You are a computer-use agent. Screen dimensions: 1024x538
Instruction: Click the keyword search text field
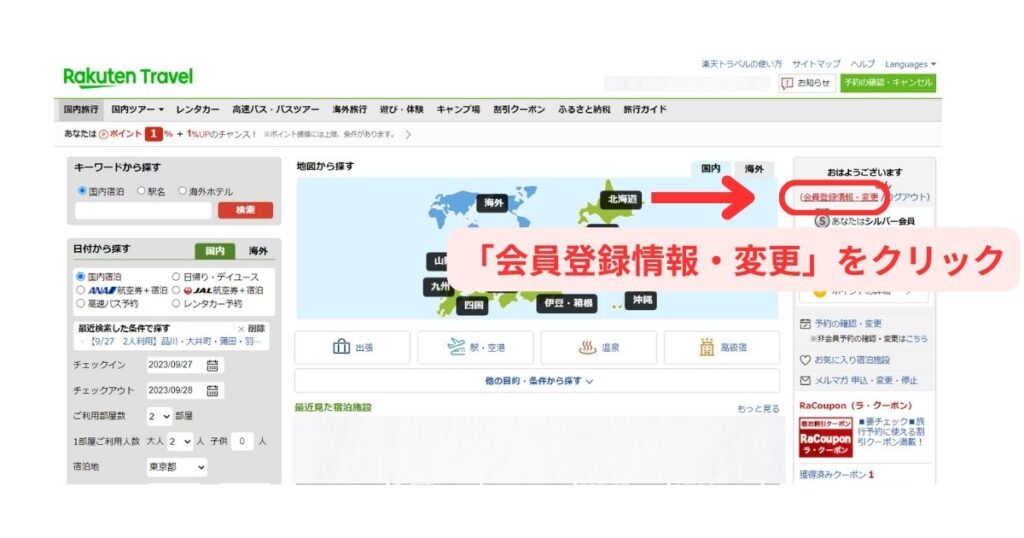(143, 210)
